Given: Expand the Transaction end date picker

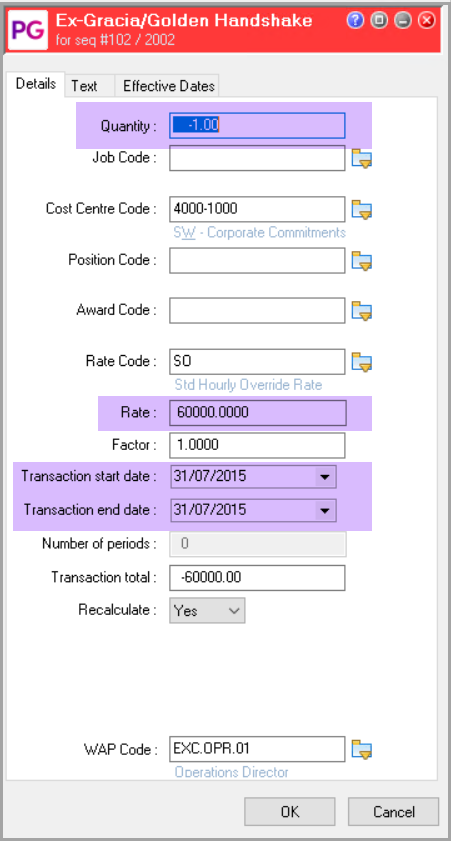Looking at the screenshot, I should click(x=324, y=511).
